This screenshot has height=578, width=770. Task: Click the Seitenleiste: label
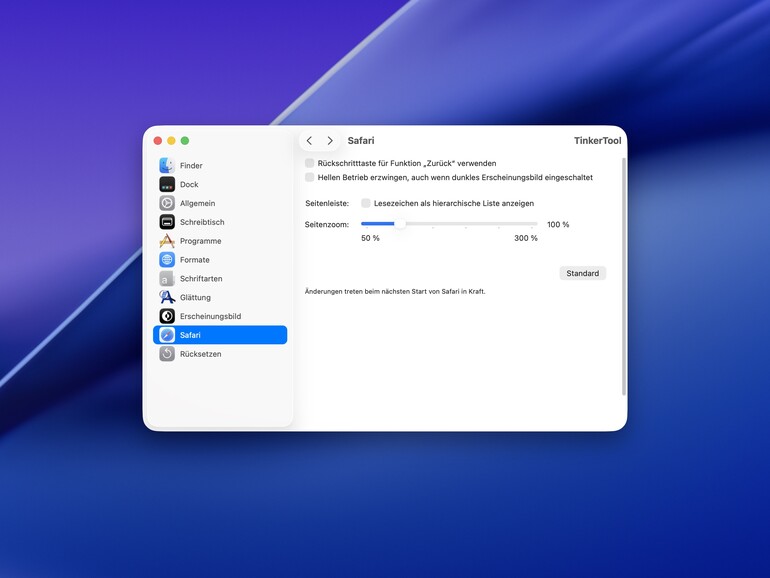(327, 203)
